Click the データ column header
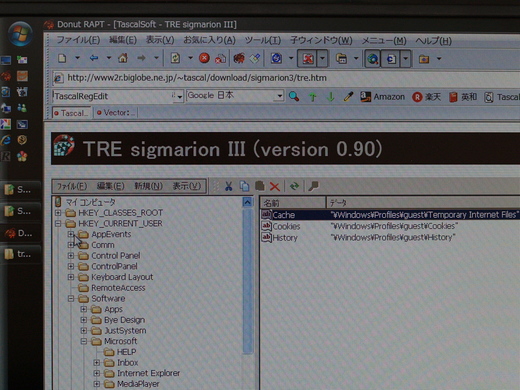The height and width of the screenshot is (390, 520). pos(423,203)
